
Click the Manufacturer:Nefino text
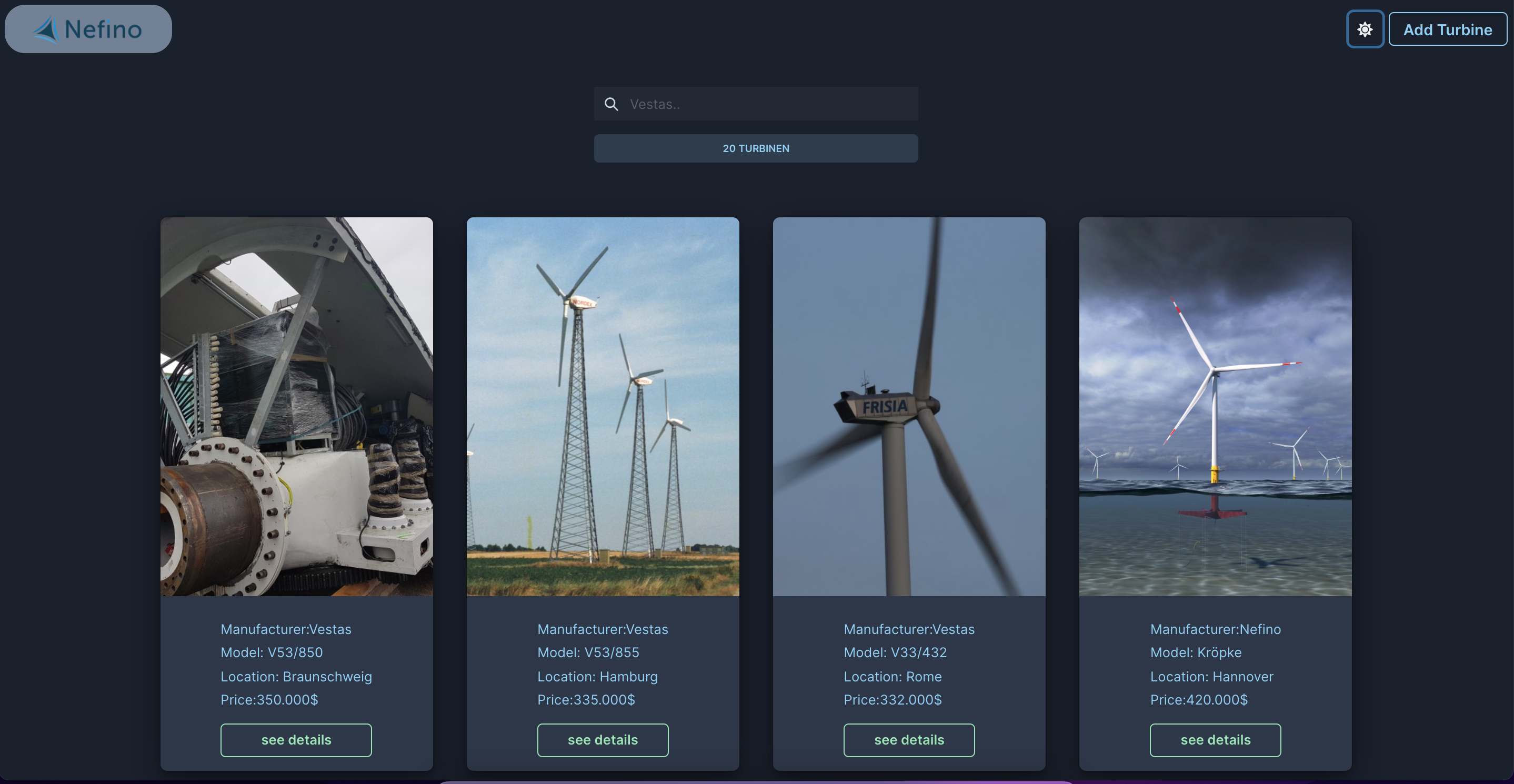[x=1215, y=629]
